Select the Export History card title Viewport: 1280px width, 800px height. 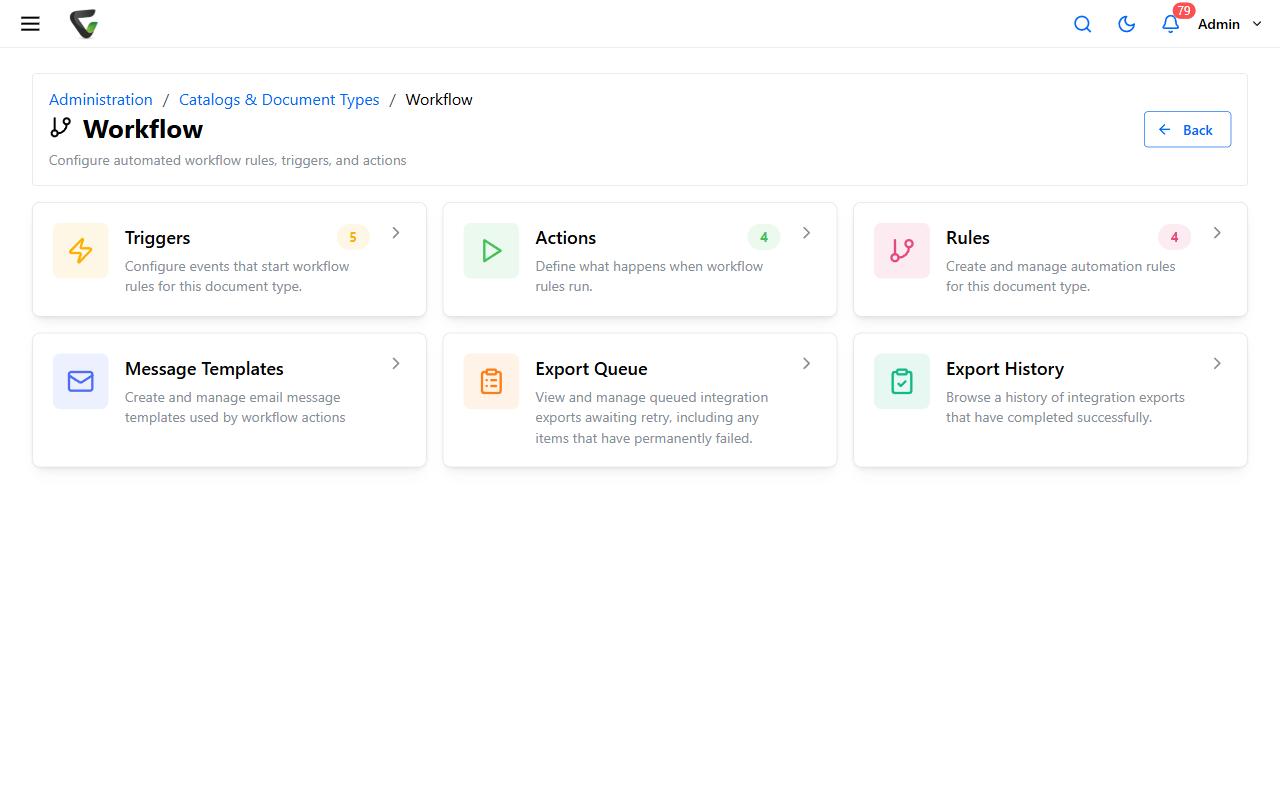click(x=1005, y=369)
